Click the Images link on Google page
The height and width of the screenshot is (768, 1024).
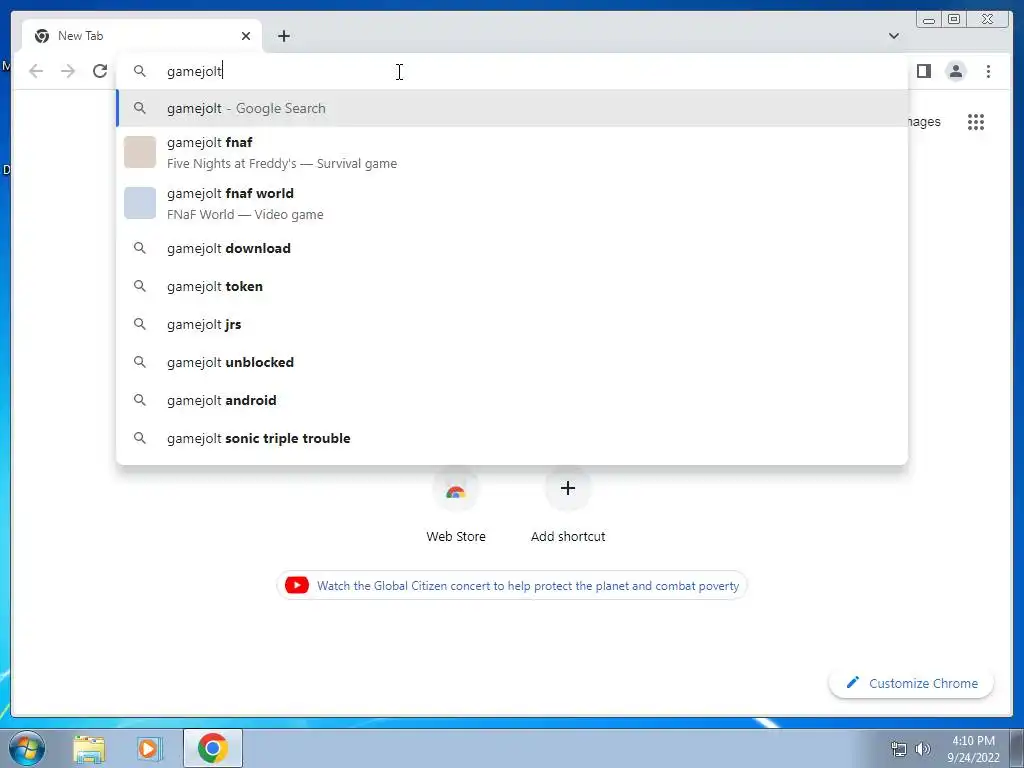coord(923,121)
